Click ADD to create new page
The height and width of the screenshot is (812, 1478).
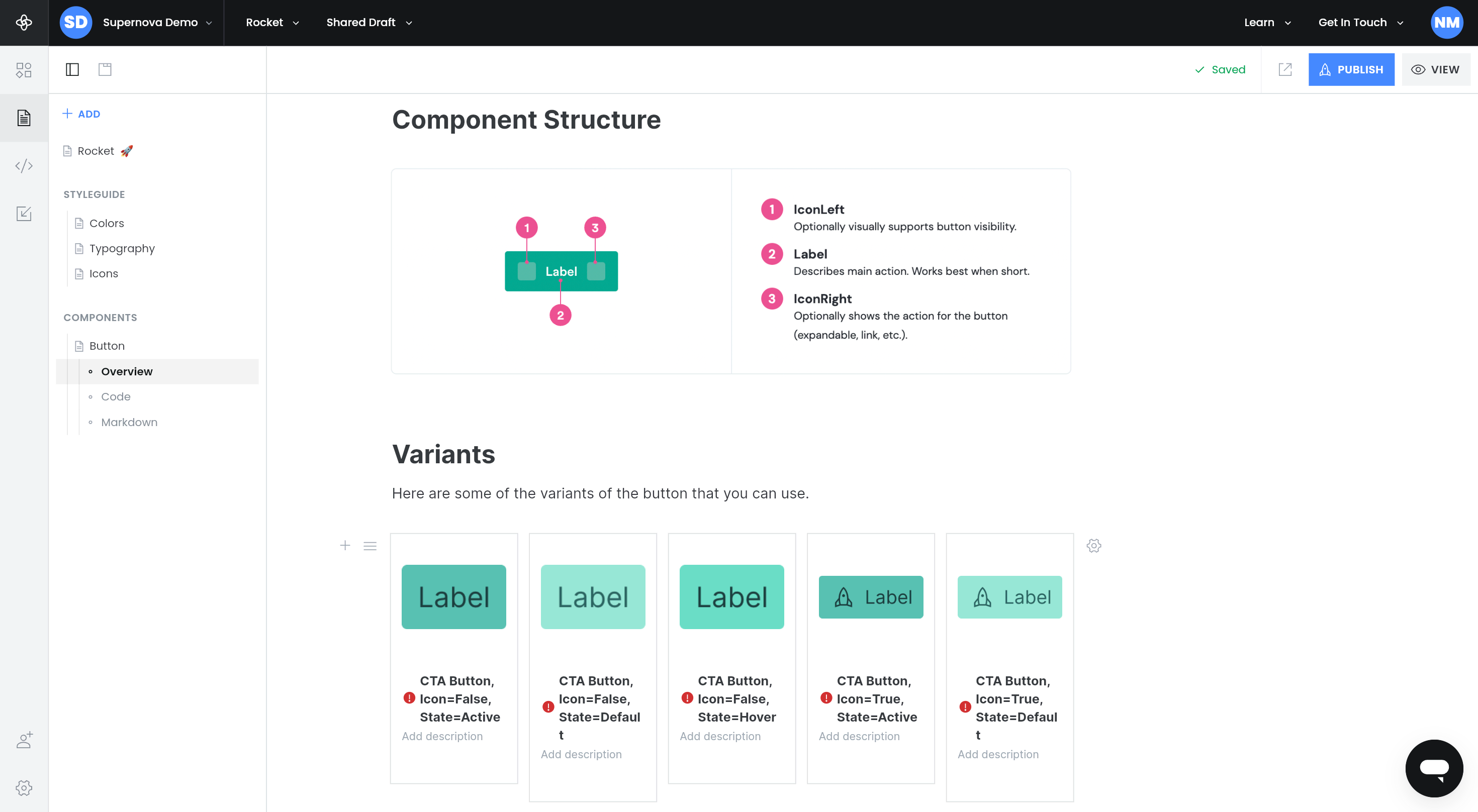[x=81, y=114]
